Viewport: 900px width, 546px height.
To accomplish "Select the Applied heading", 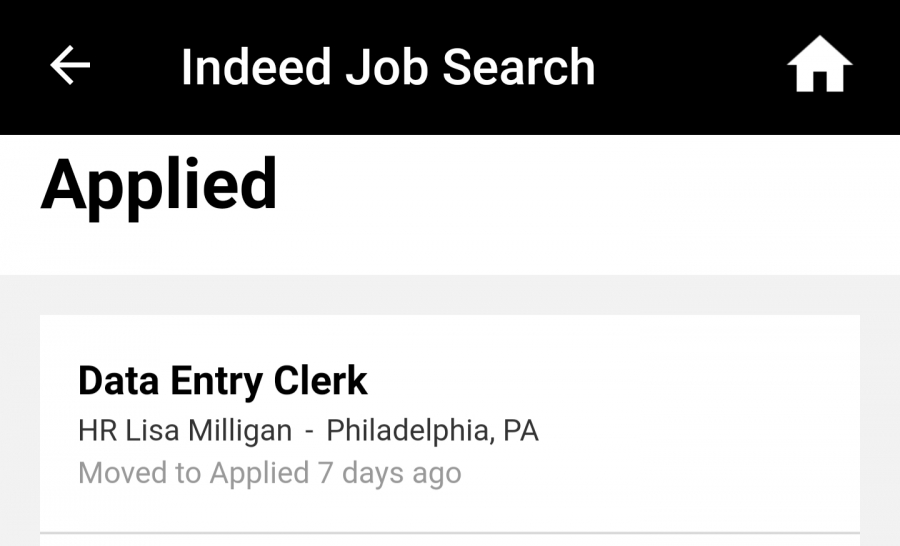I will click(159, 185).
